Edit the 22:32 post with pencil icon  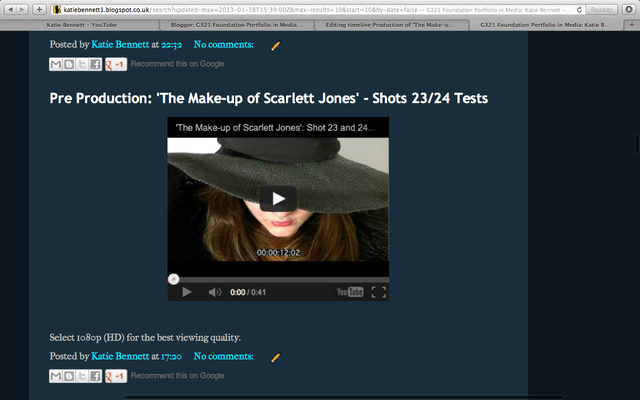click(276, 46)
